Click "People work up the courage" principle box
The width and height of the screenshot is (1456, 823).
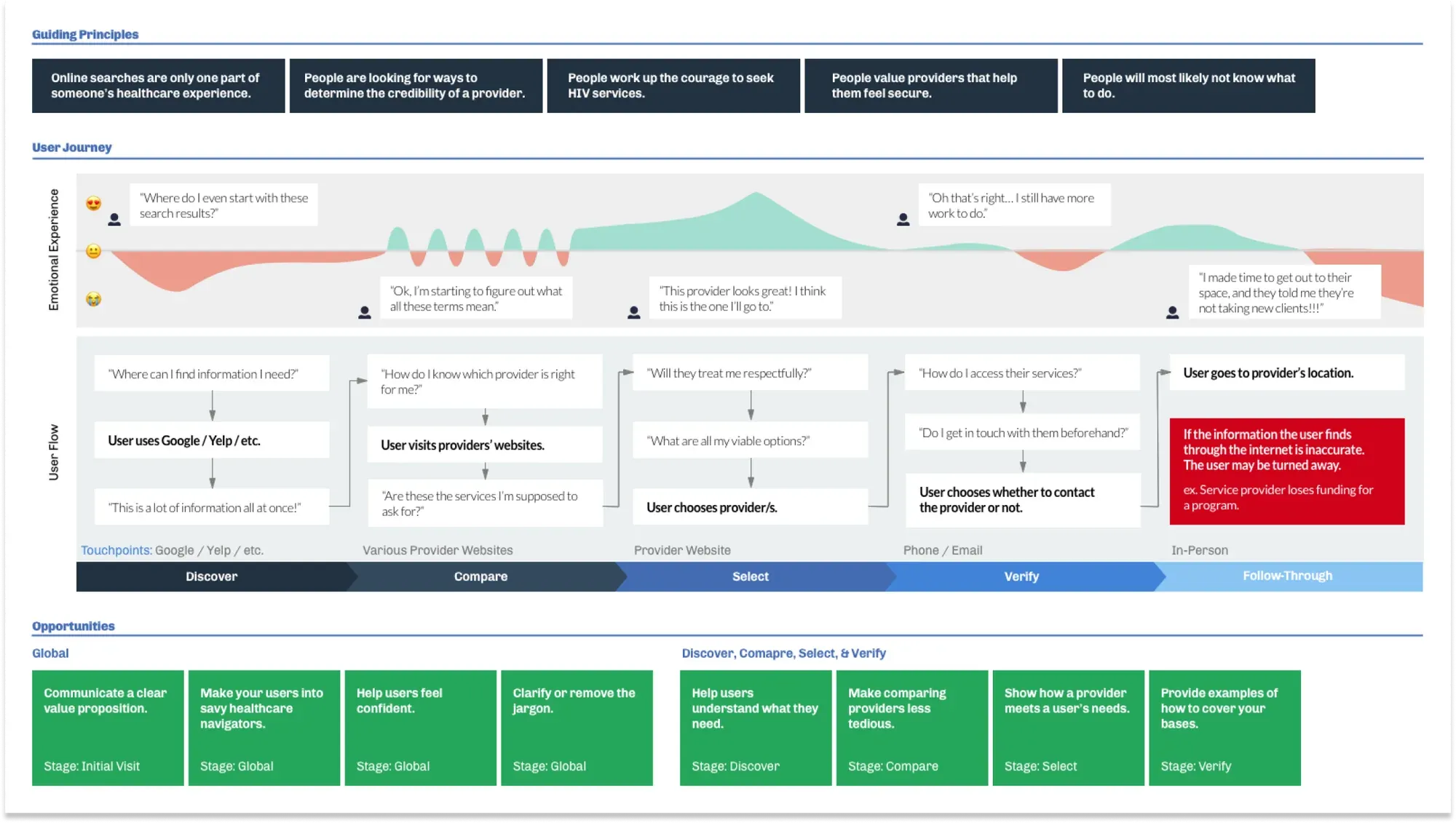pyautogui.click(x=673, y=86)
